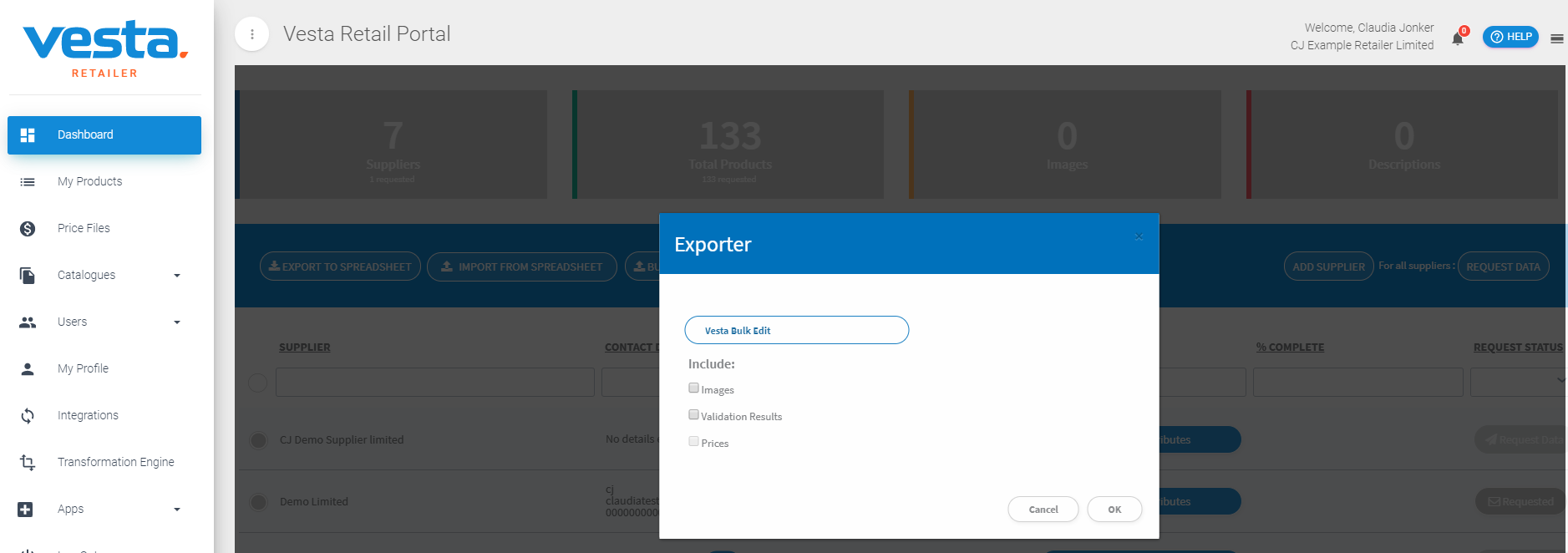This screenshot has width=1568, height=553.
Task: Click the Requested status button for Demo Limited
Action: tap(1520, 501)
